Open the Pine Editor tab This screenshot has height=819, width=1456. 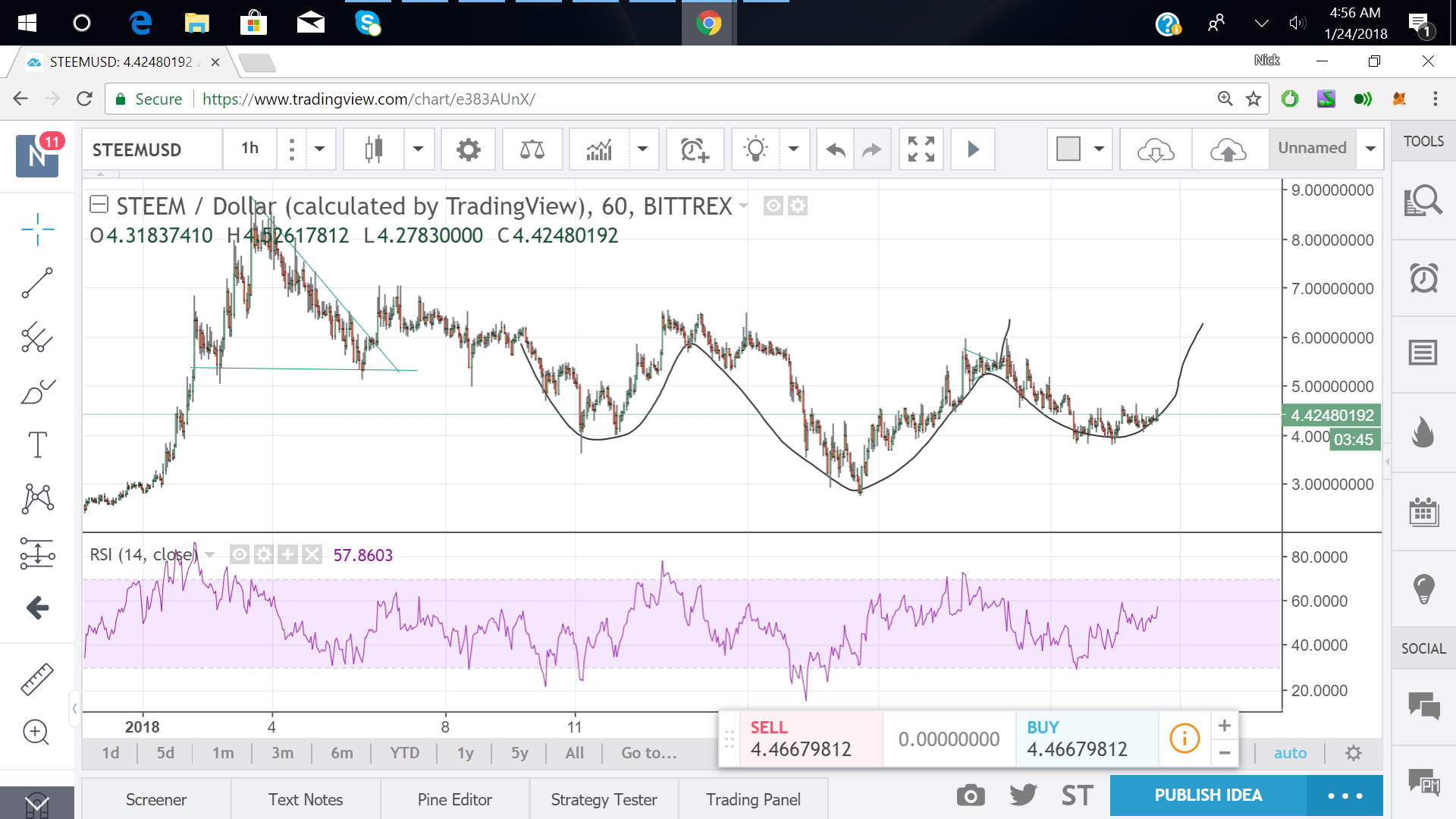pos(454,799)
